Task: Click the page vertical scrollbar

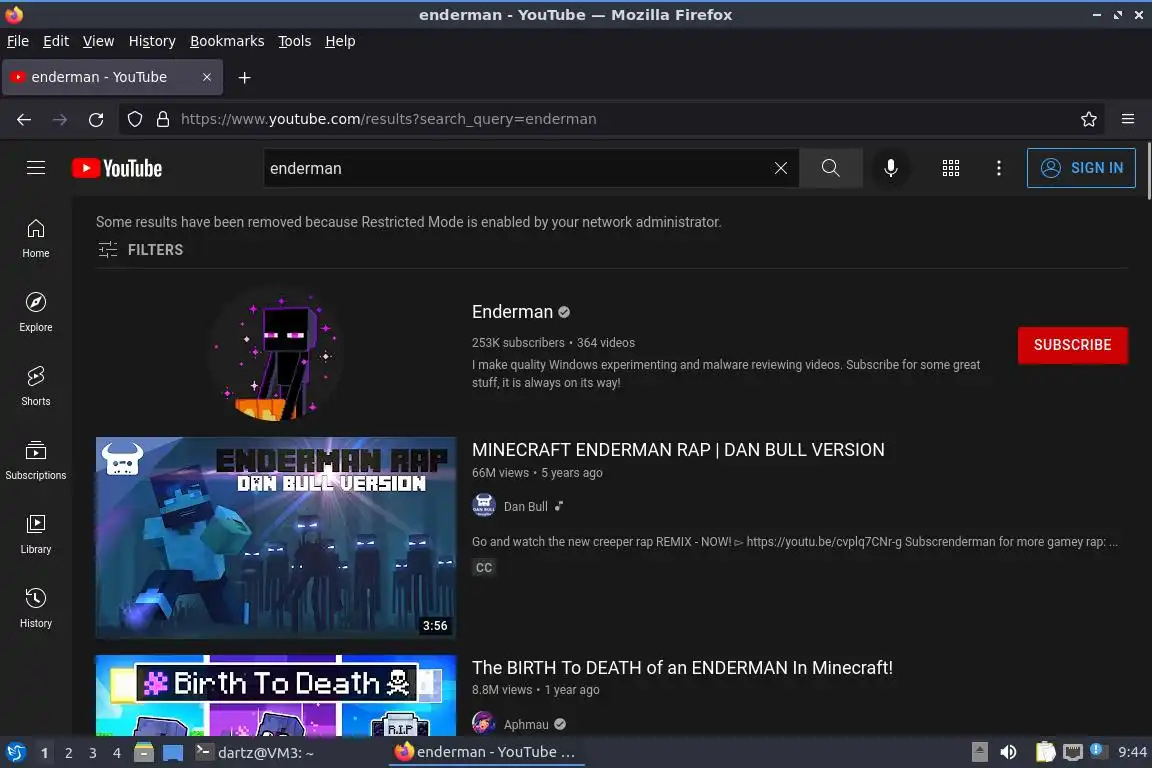Action: [x=1148, y=171]
